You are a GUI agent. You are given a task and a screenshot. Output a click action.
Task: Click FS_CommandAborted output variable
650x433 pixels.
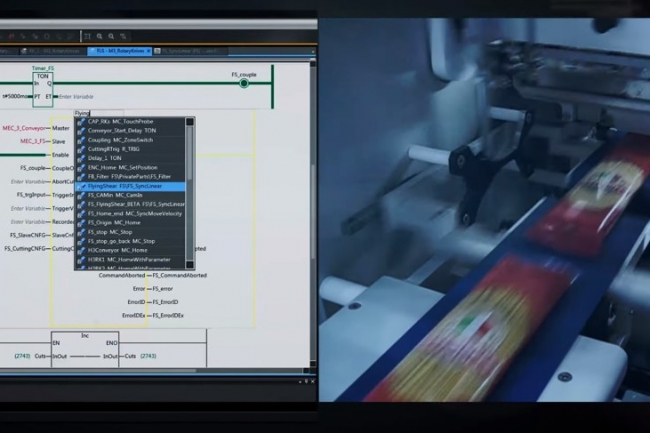click(x=179, y=275)
